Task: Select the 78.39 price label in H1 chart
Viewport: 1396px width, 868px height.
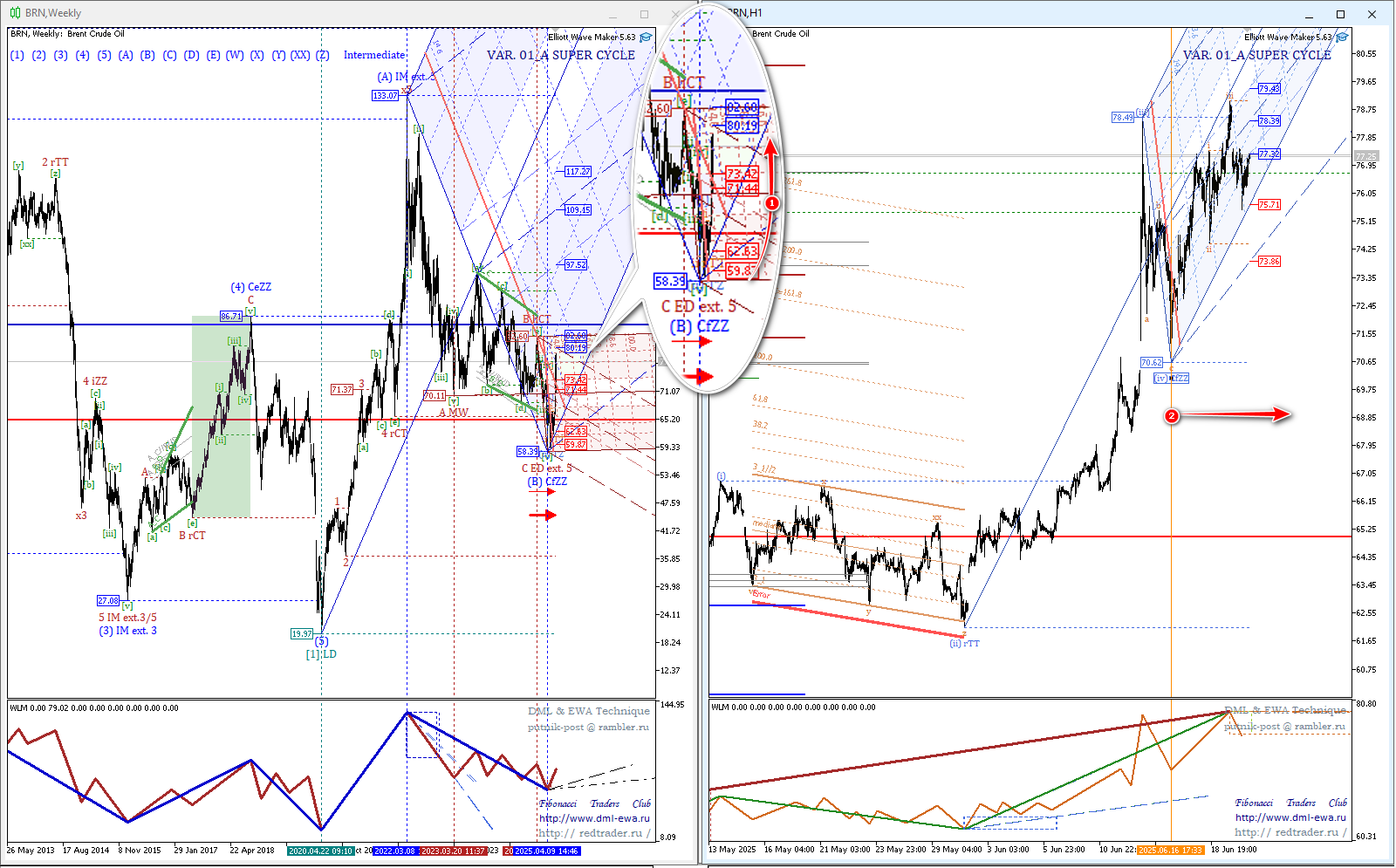Action: (1269, 121)
